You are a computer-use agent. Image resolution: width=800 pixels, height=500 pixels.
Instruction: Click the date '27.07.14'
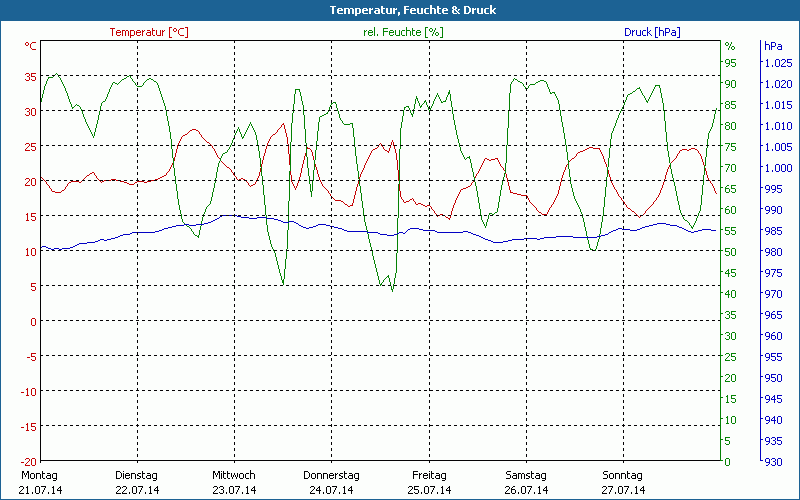tap(623, 490)
